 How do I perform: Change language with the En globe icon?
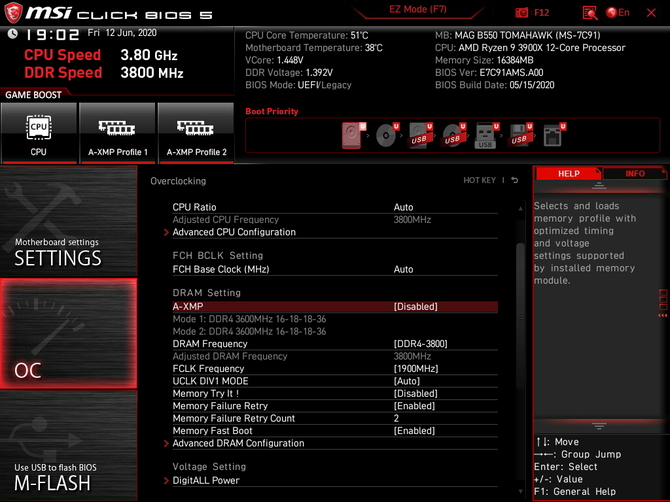tap(618, 12)
